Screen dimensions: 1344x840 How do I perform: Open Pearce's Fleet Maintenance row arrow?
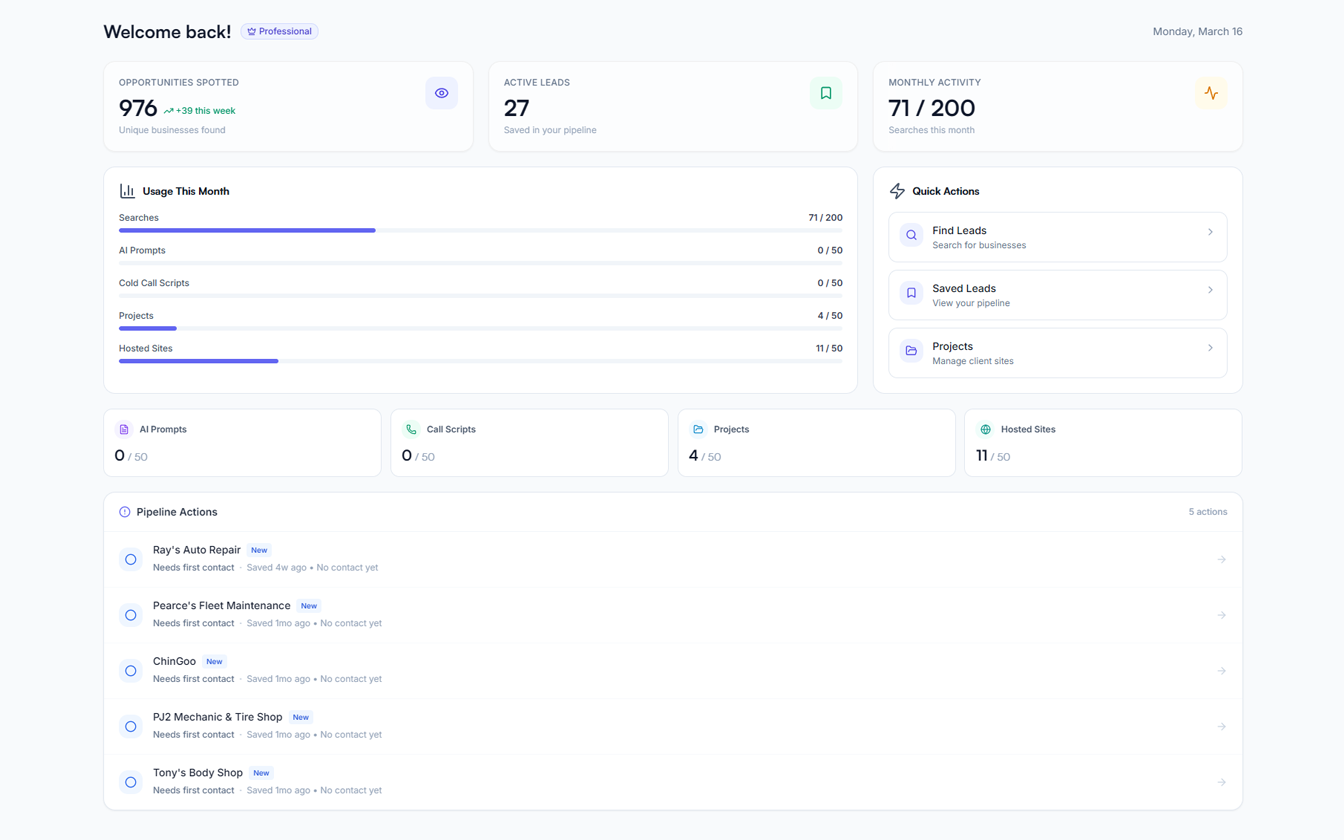click(1222, 615)
